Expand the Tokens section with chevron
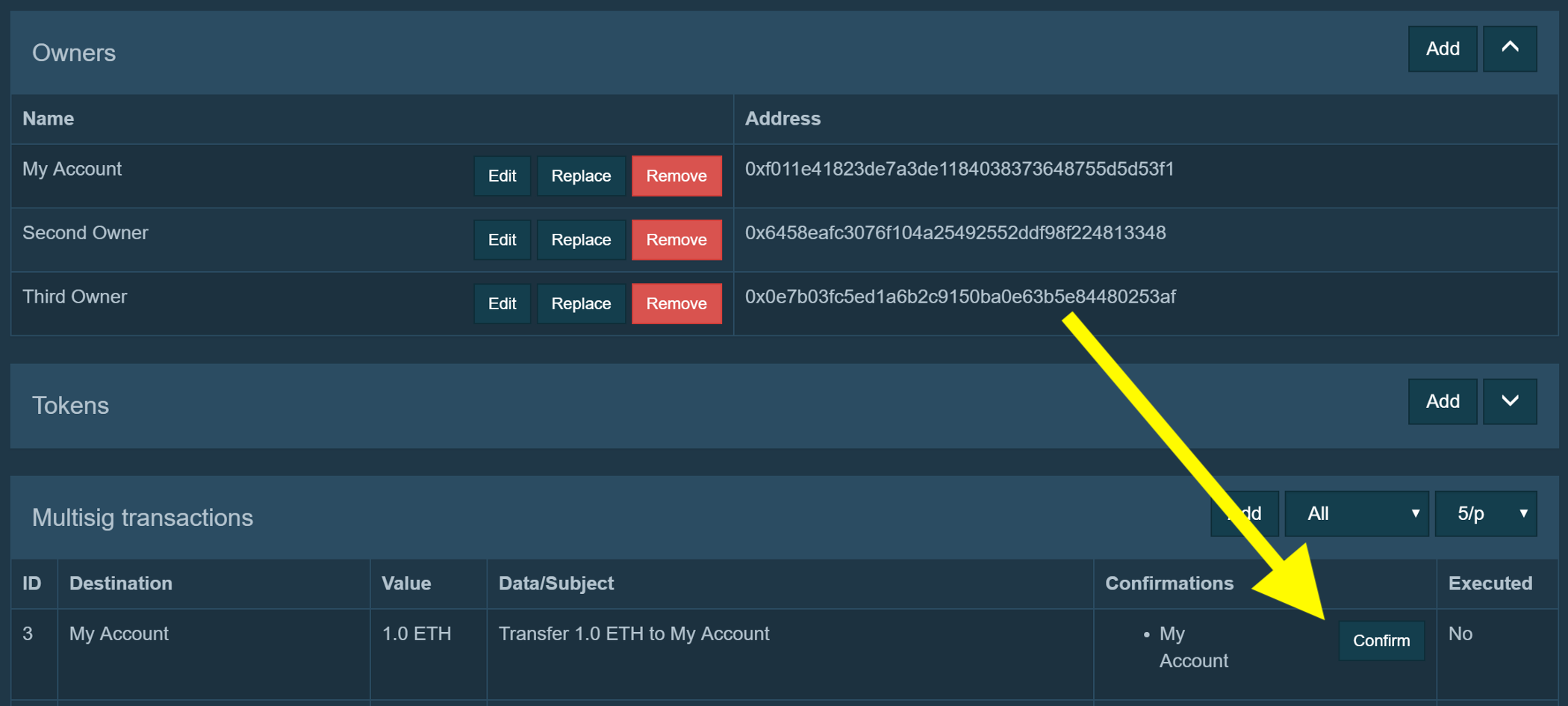The width and height of the screenshot is (1568, 706). pos(1509,401)
